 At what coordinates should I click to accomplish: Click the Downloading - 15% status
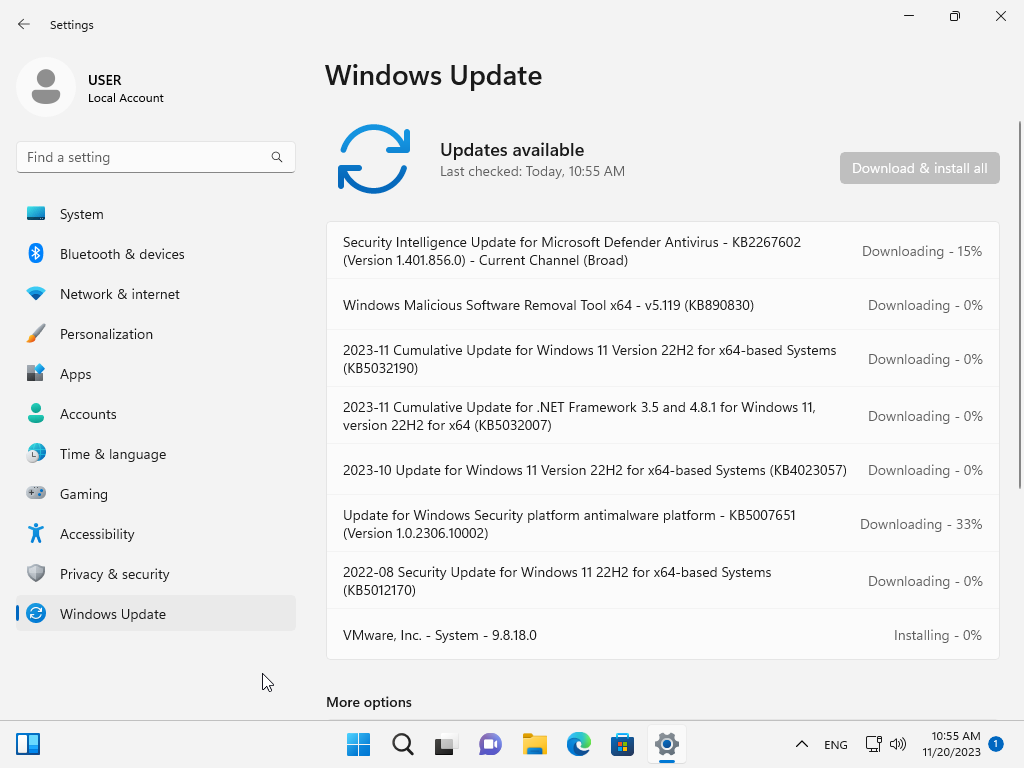[921, 251]
